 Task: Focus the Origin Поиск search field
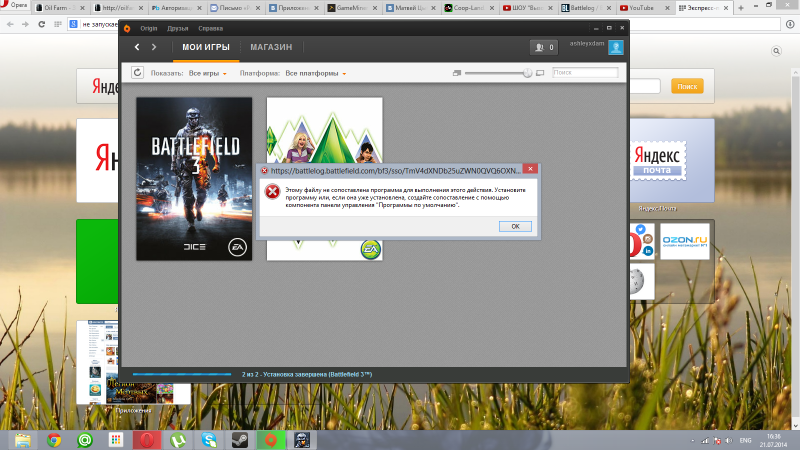pos(585,72)
